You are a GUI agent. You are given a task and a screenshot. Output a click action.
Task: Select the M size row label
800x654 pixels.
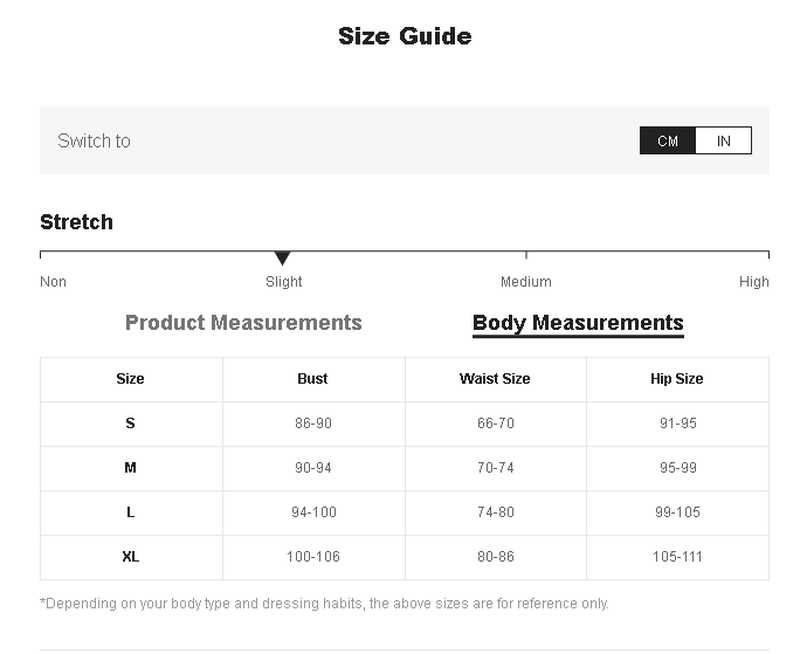click(x=130, y=468)
